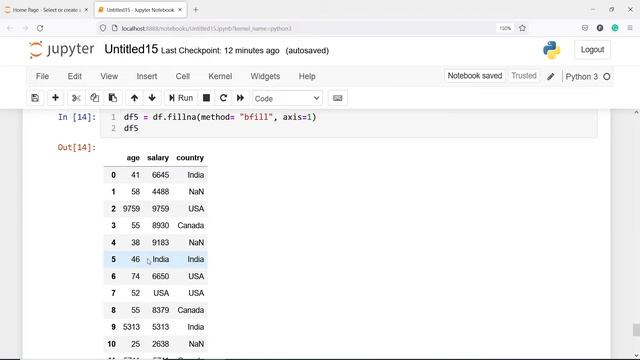
Task: Click the Out[14] output prompt area
Action: 77,147
